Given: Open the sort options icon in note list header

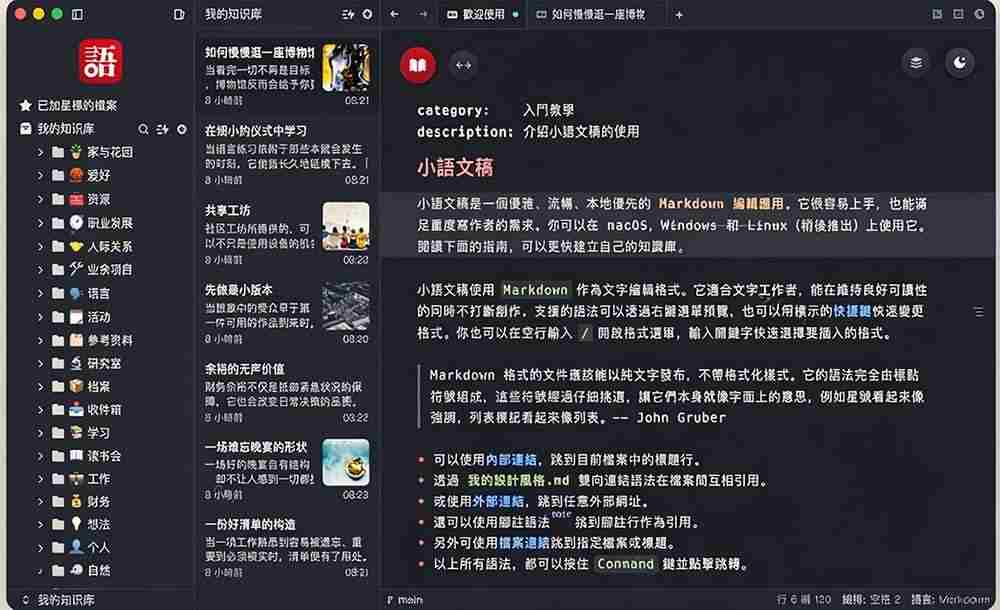Looking at the screenshot, I should [348, 14].
